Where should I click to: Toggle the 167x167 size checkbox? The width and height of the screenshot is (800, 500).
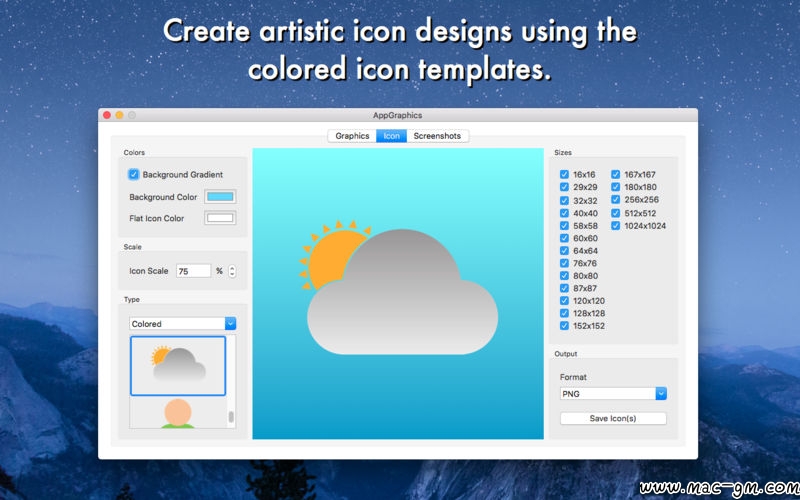pos(616,174)
